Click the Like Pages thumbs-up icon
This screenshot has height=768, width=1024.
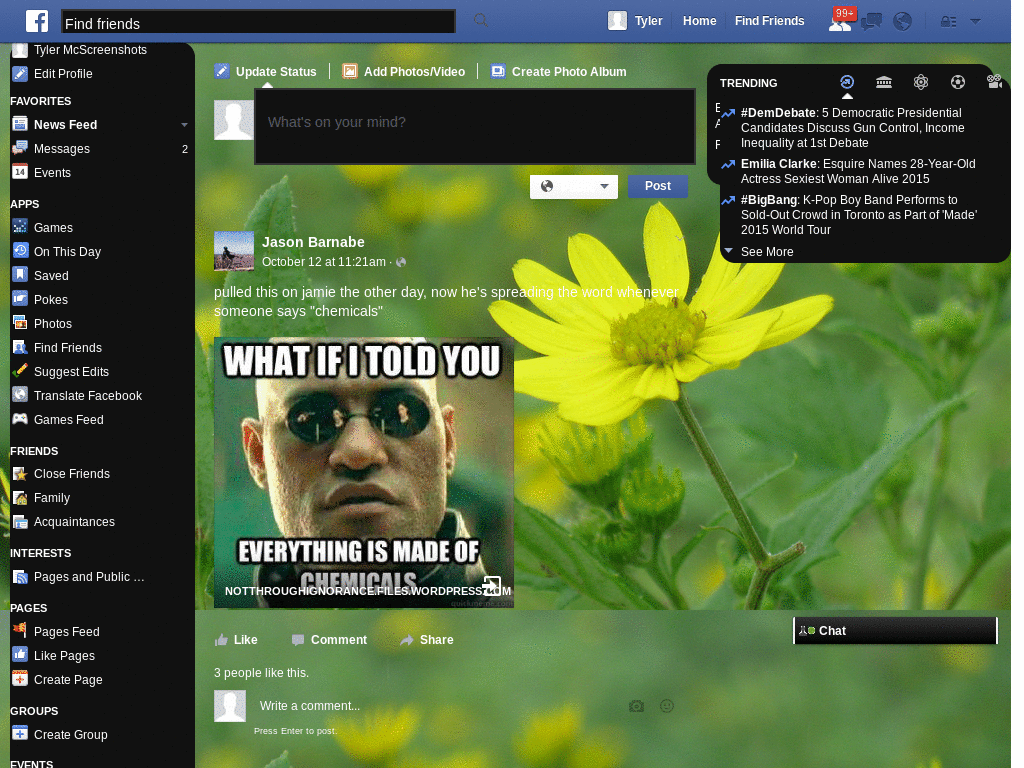tap(20, 655)
